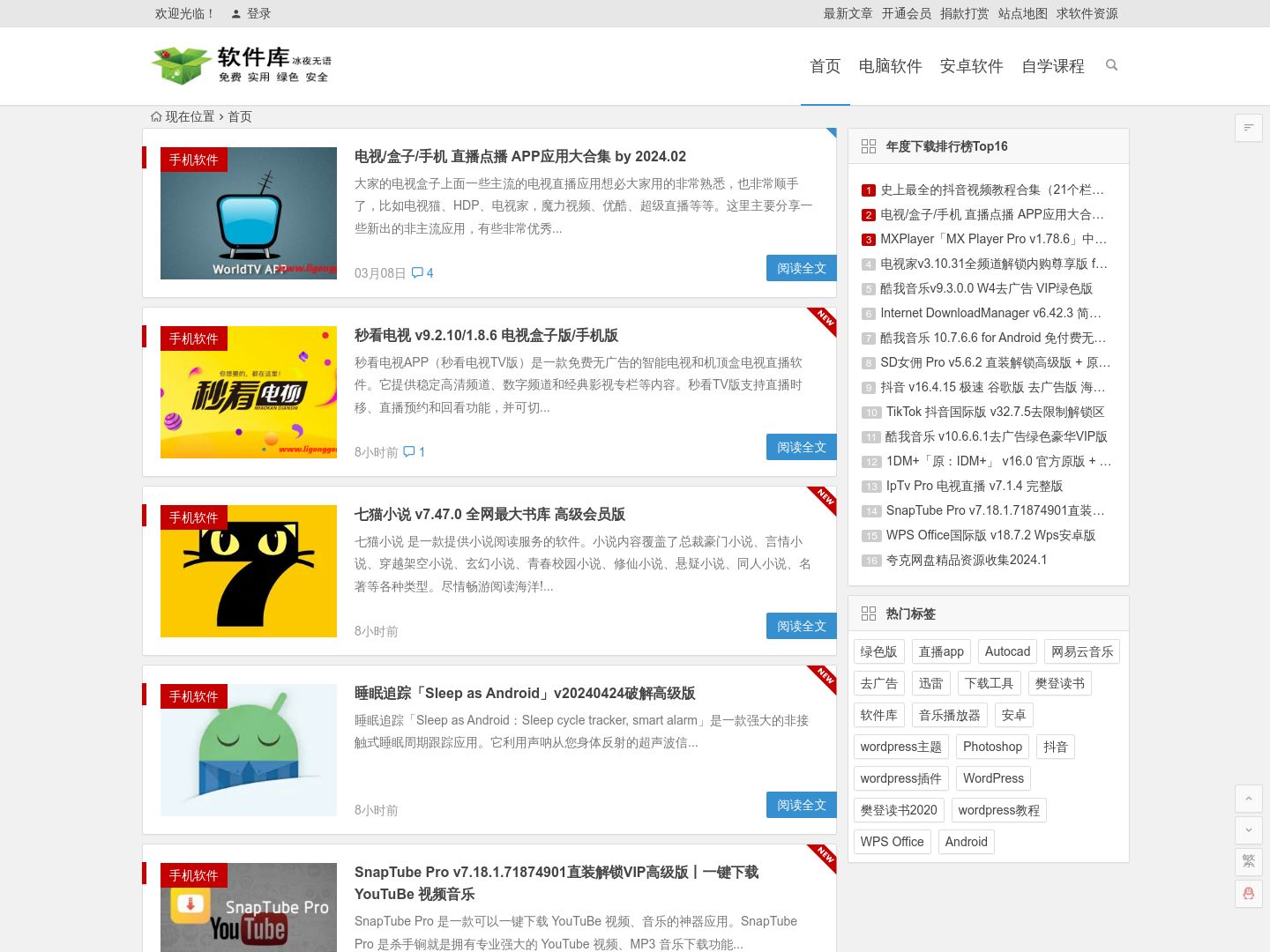Click grid icon beside 热门标签
Image resolution: width=1270 pixels, height=952 pixels.
tap(869, 614)
